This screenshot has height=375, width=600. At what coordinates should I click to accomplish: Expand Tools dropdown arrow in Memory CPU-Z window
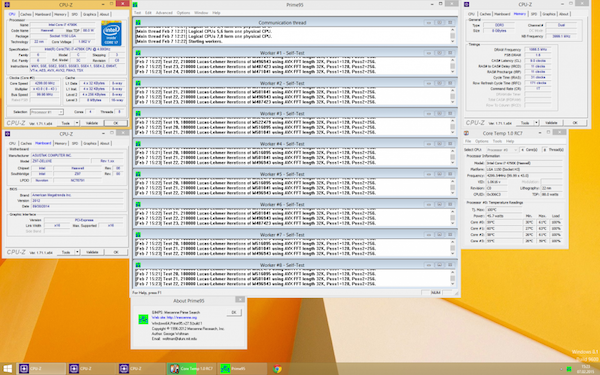(x=536, y=122)
